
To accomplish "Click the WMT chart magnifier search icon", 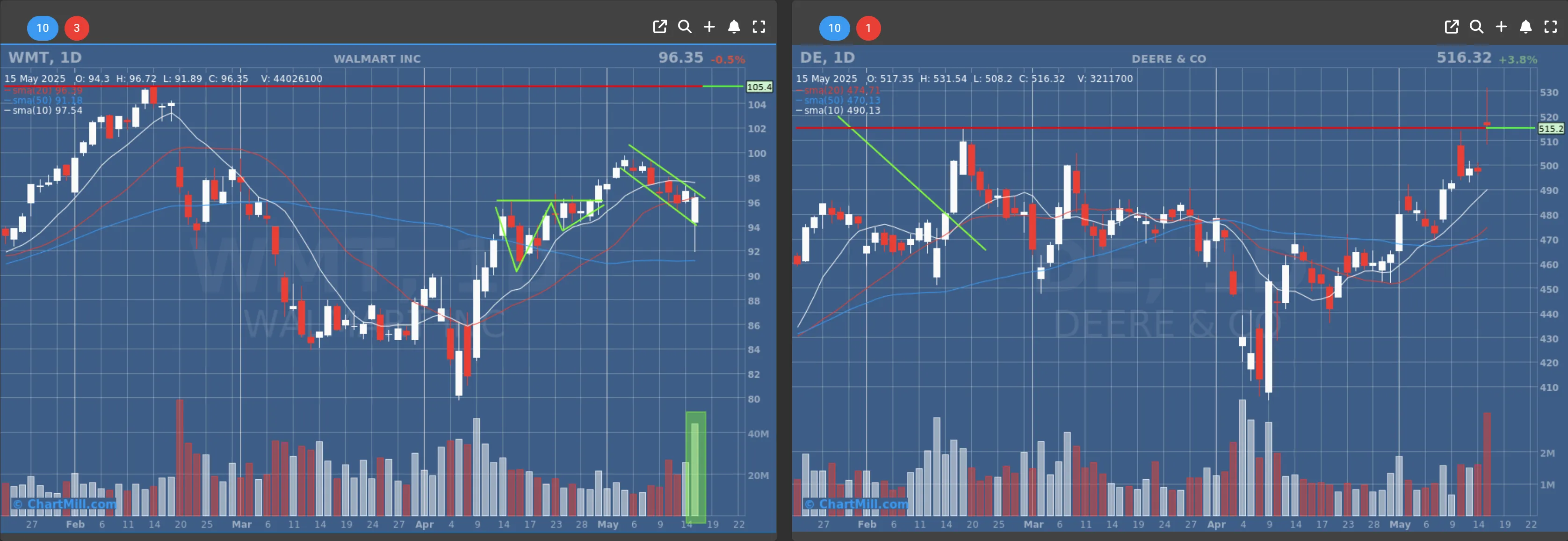I will [685, 27].
